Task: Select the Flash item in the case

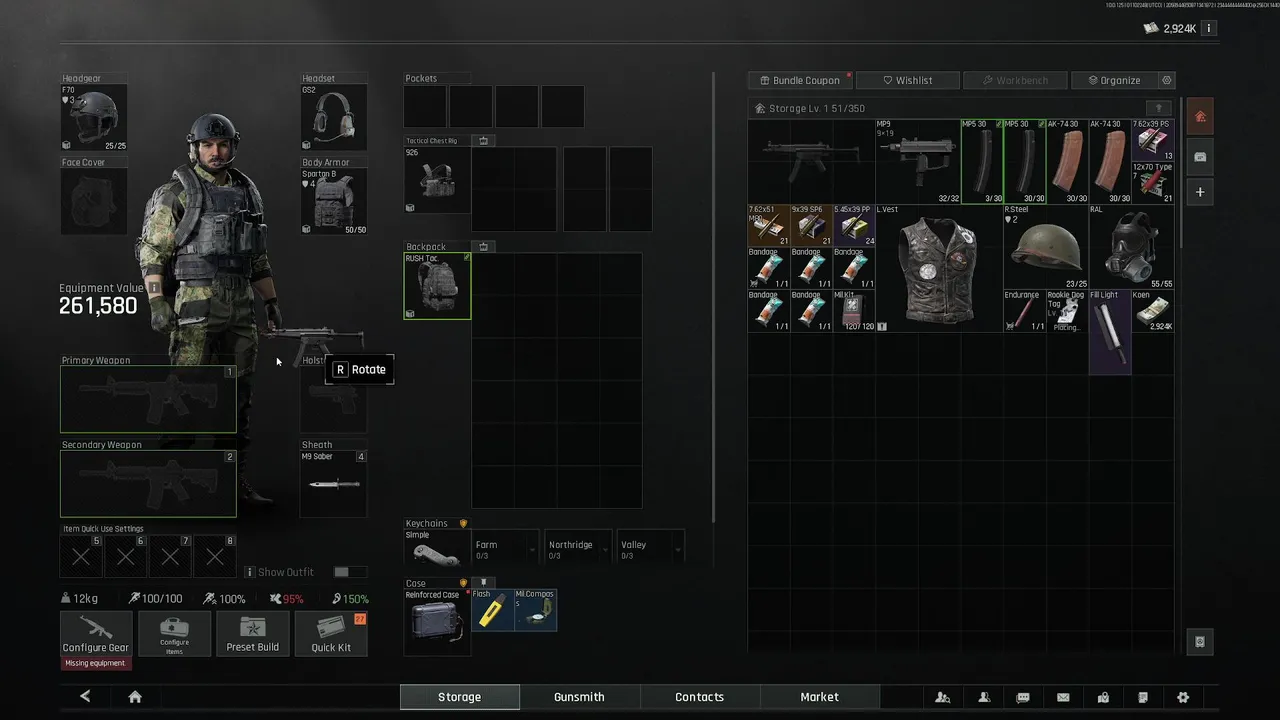Action: [492, 610]
